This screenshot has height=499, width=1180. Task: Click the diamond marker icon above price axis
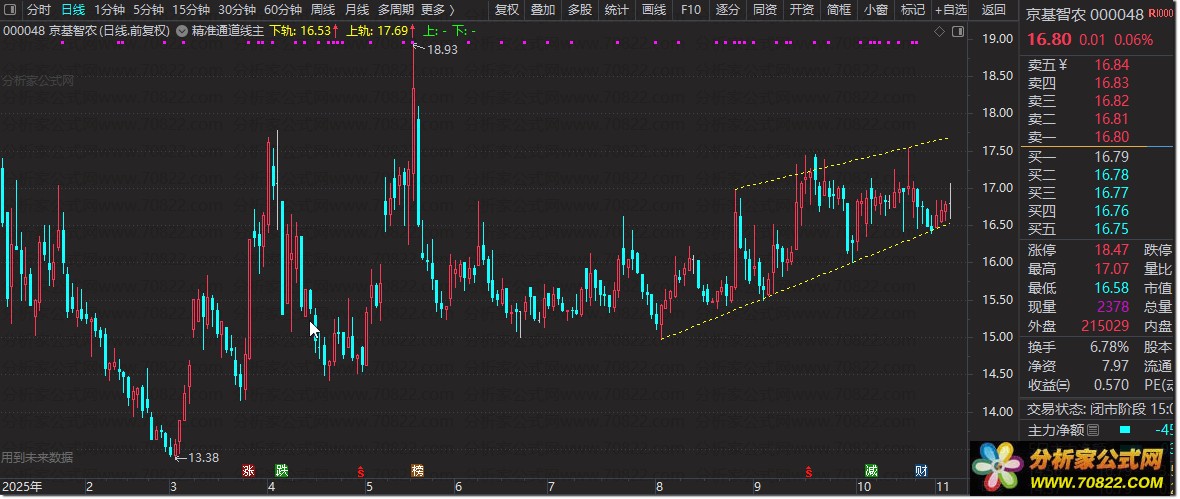[938, 31]
